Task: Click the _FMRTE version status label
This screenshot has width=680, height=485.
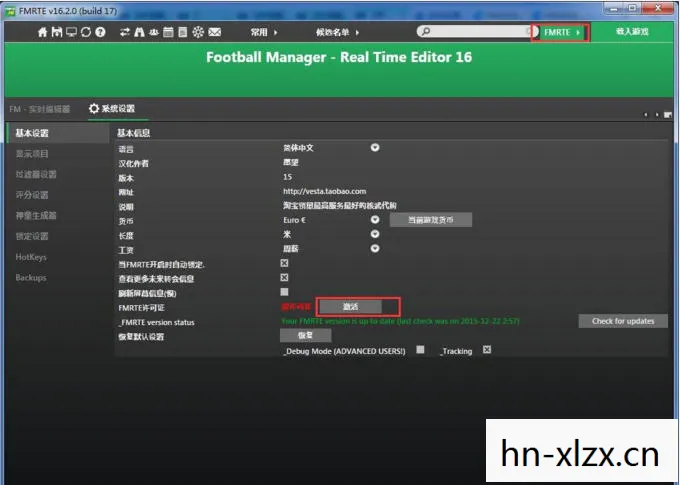Action: (156, 322)
